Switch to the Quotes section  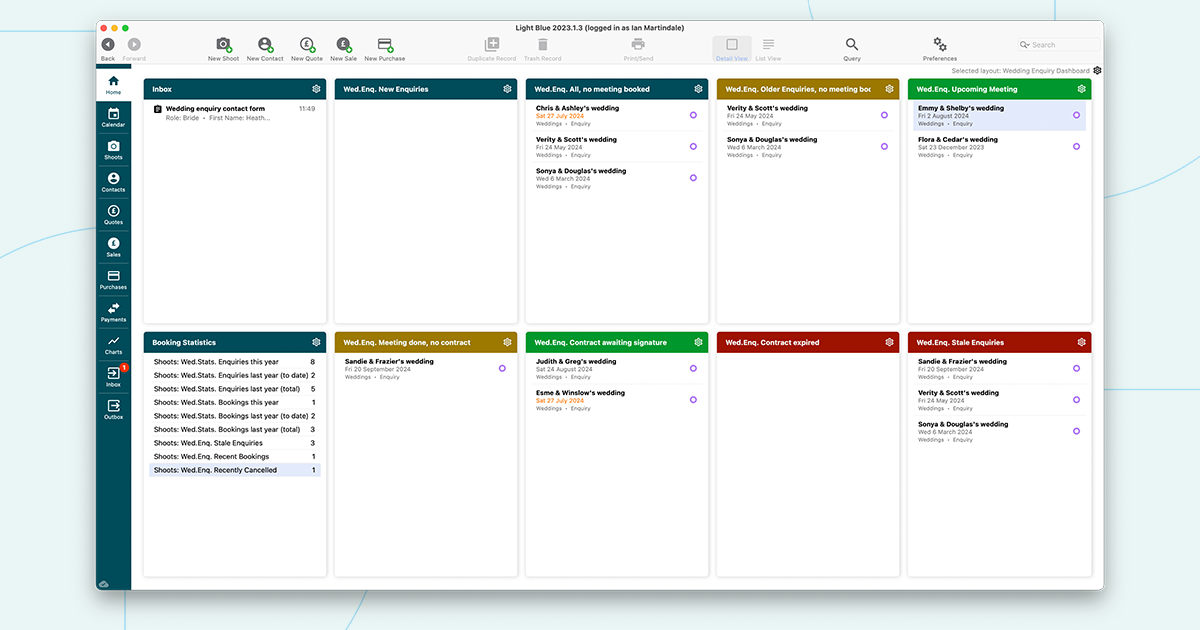pyautogui.click(x=113, y=214)
